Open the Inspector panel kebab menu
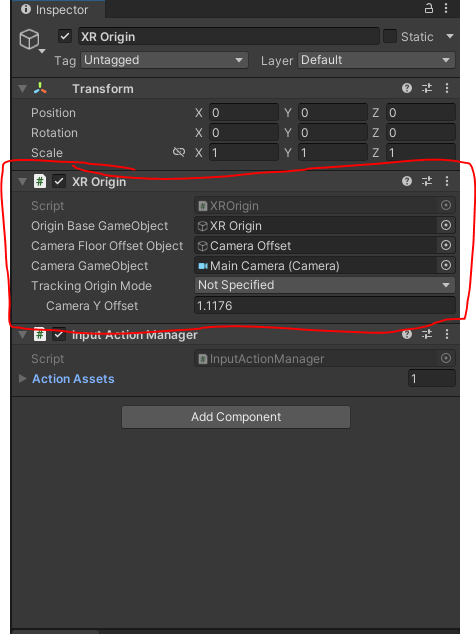 446,8
